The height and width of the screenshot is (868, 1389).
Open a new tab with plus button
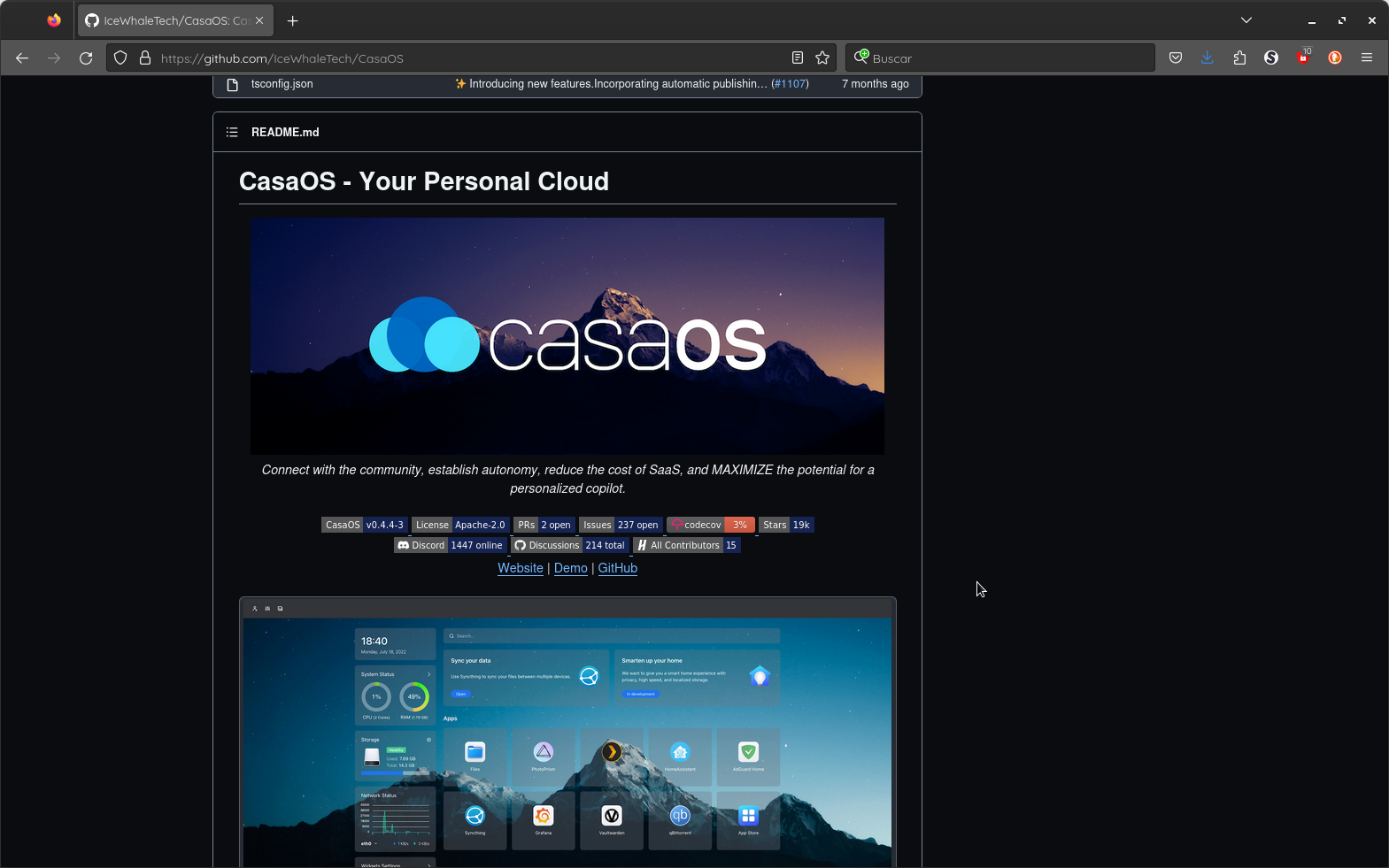pyautogui.click(x=293, y=20)
